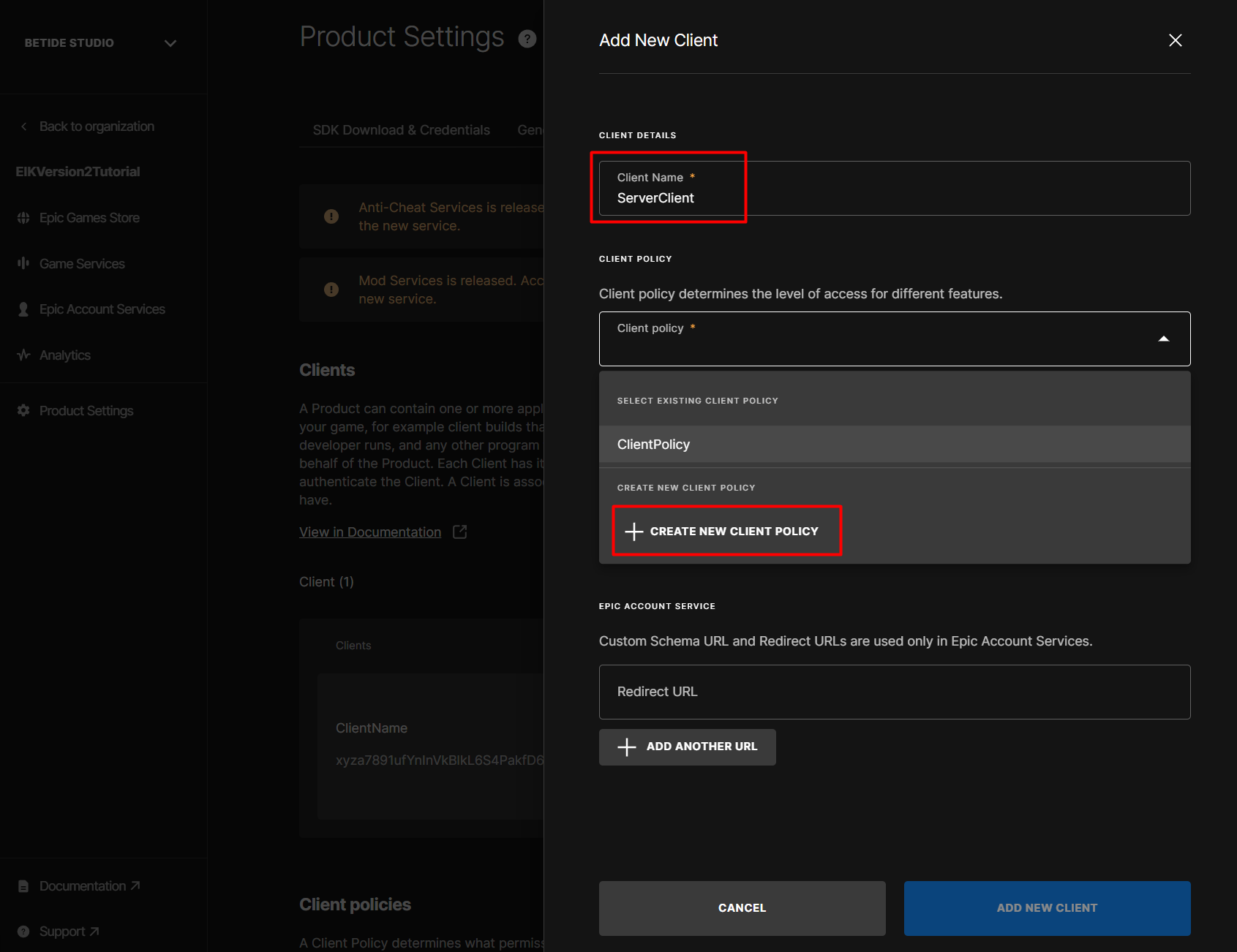Click the Support help icon in sidebar
Image resolution: width=1237 pixels, height=952 pixels.
23,932
